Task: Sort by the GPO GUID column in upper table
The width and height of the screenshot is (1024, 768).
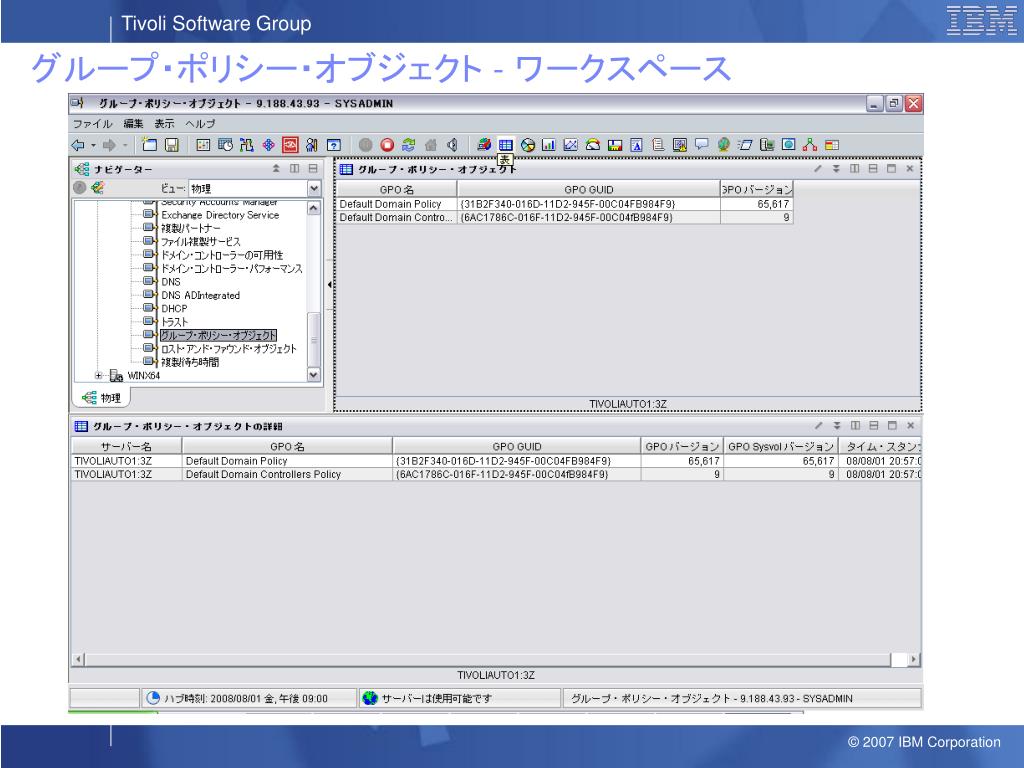Action: pyautogui.click(x=588, y=189)
